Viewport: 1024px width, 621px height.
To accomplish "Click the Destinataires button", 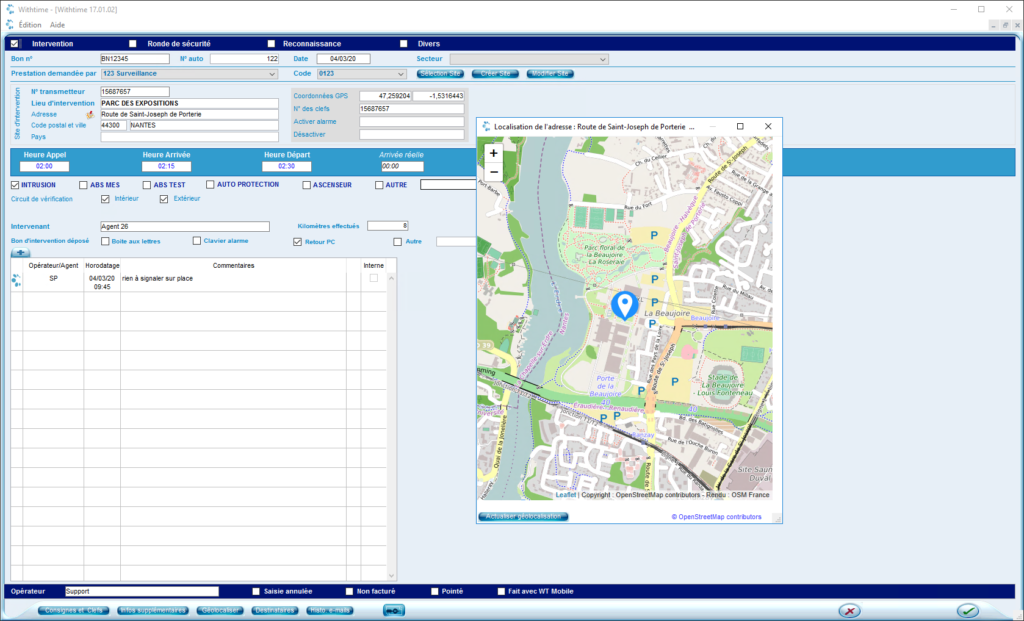I will point(274,611).
